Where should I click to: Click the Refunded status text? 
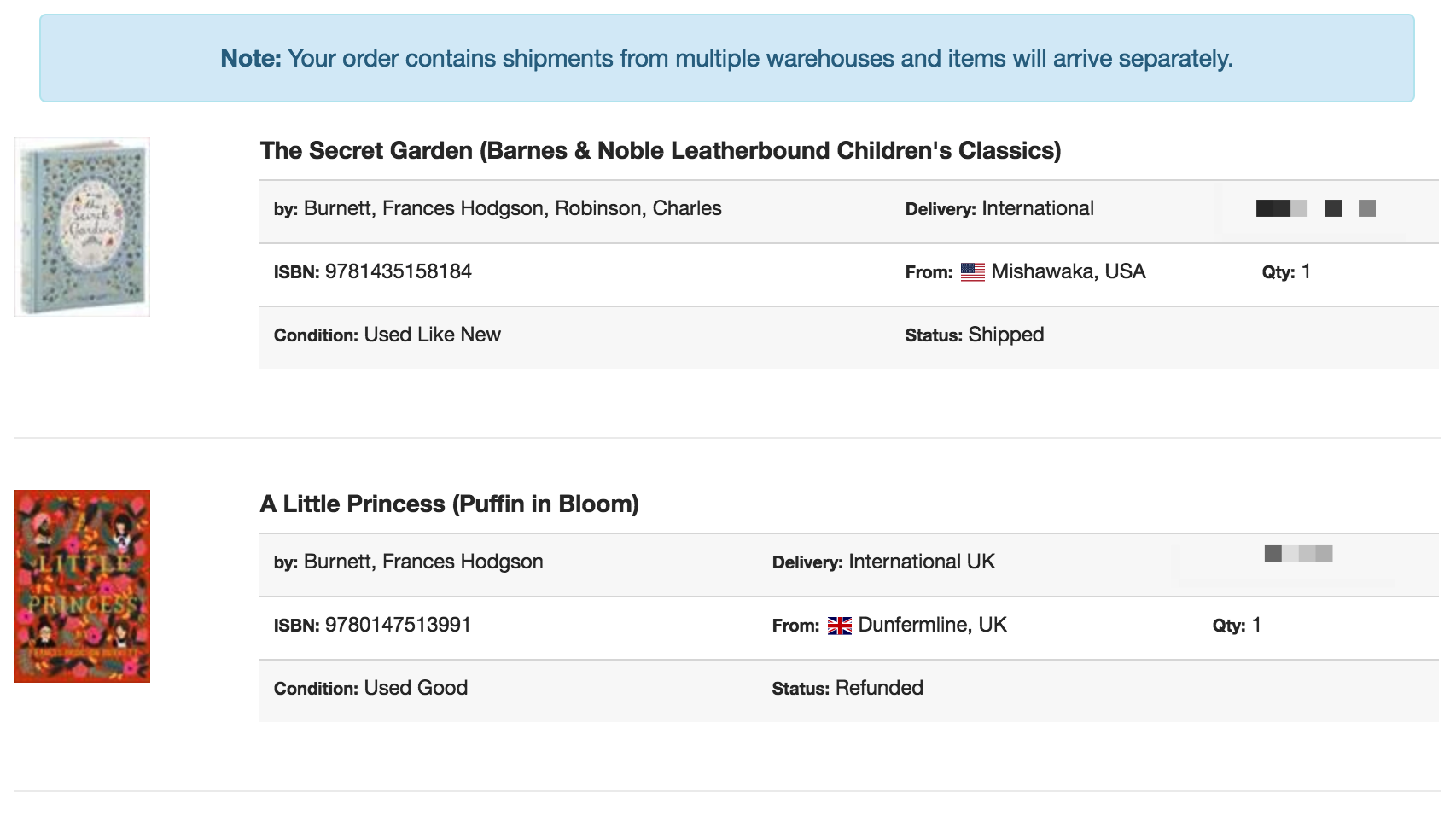(x=879, y=689)
